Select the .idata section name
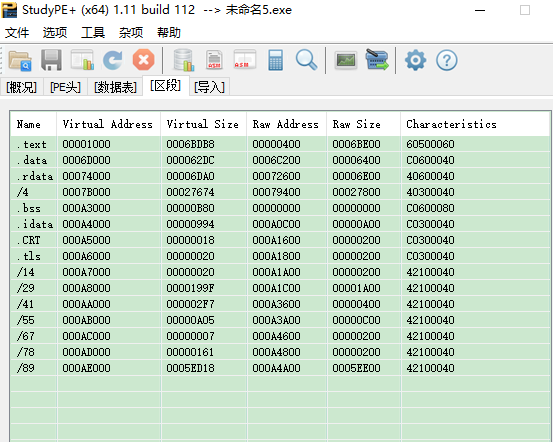553x442 pixels. (35, 224)
